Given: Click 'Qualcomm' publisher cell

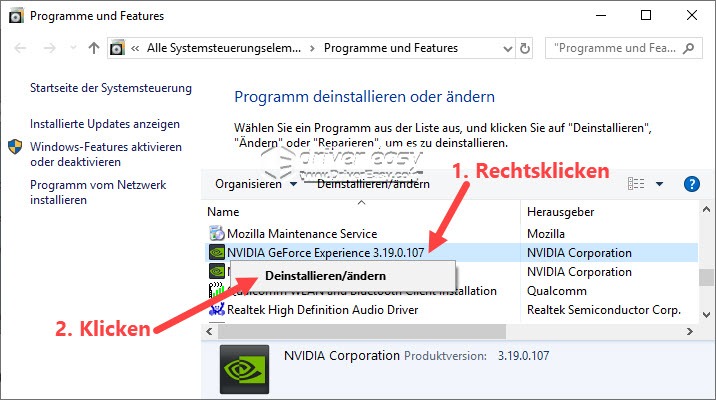Looking at the screenshot, I should coord(557,291).
